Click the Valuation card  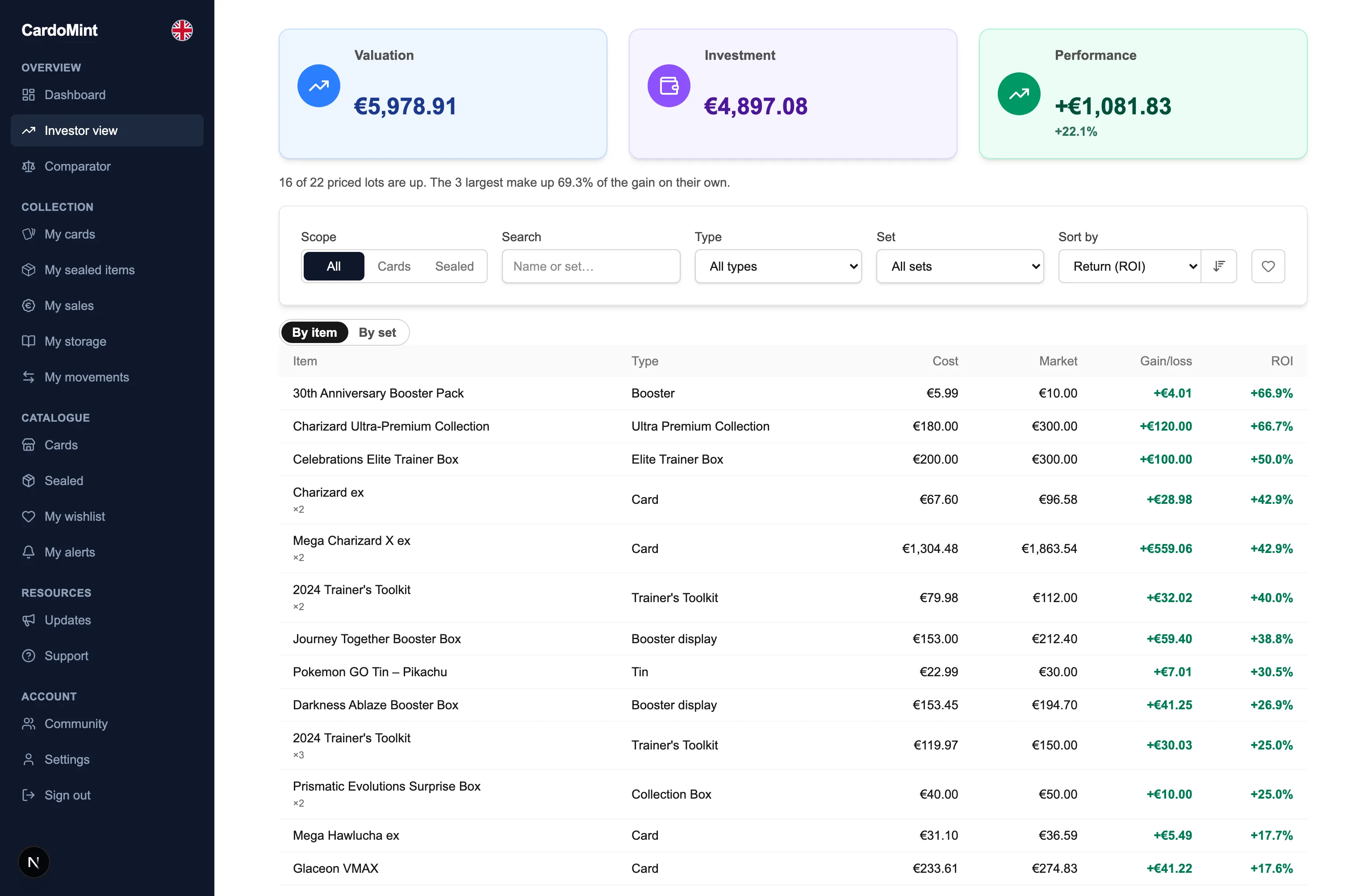(443, 94)
